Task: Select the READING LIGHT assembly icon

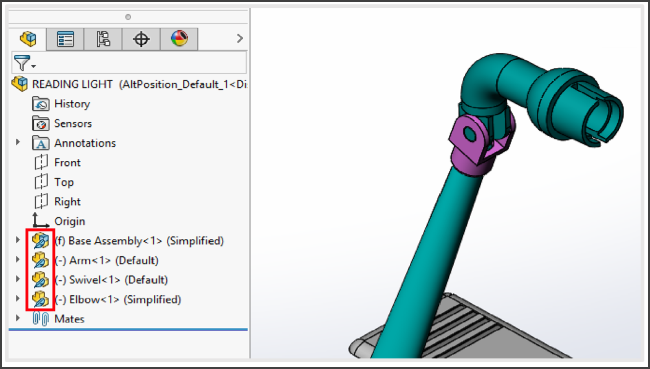Action: (x=20, y=84)
